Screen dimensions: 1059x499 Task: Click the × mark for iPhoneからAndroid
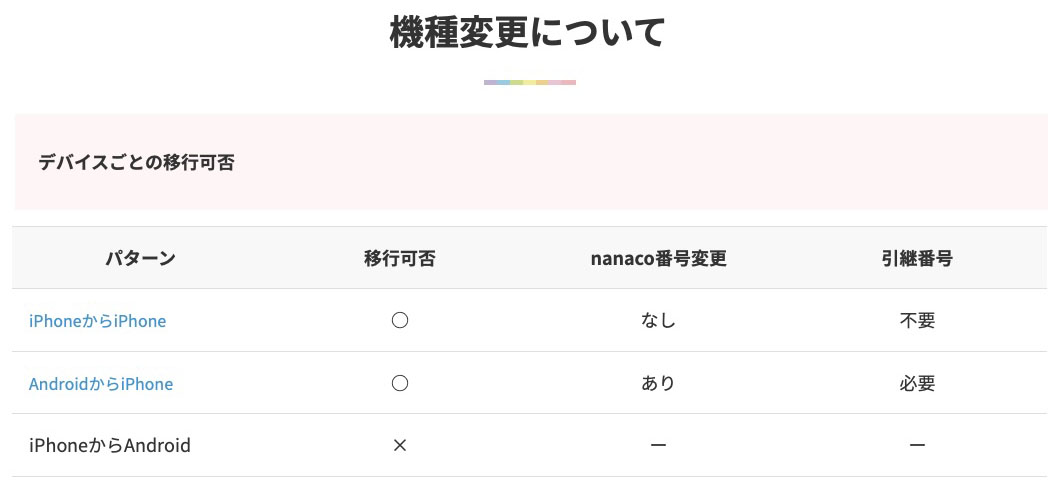[400, 446]
